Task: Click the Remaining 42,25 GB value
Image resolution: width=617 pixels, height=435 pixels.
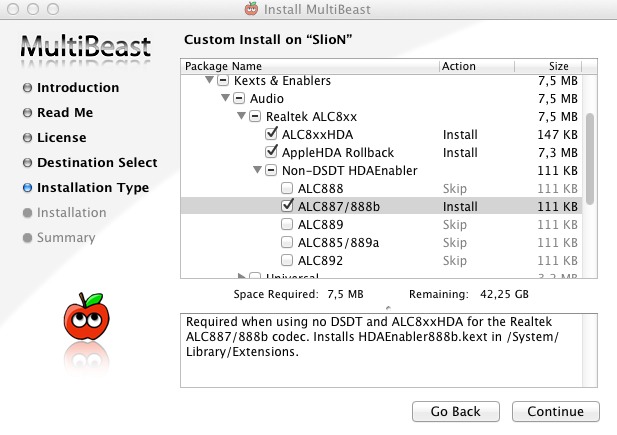Action: [x=504, y=294]
